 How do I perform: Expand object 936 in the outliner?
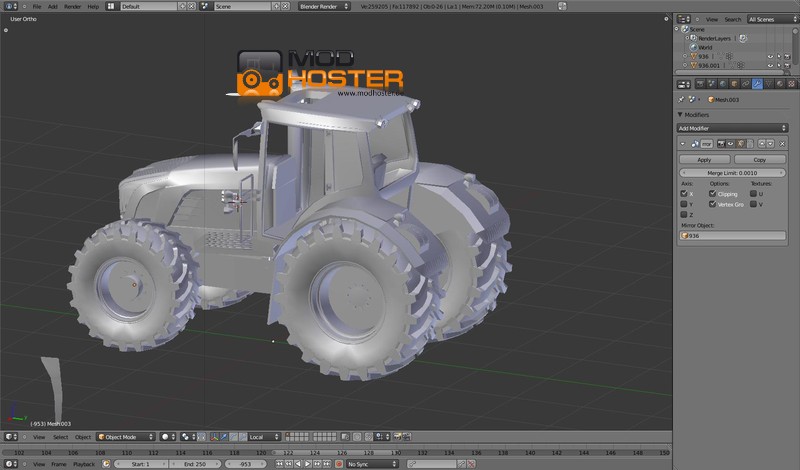point(685,57)
